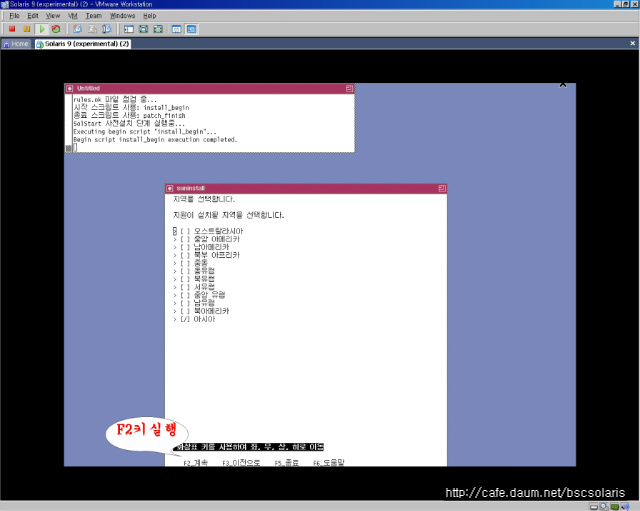Click the Quick Switch mode icon

click(x=143, y=29)
